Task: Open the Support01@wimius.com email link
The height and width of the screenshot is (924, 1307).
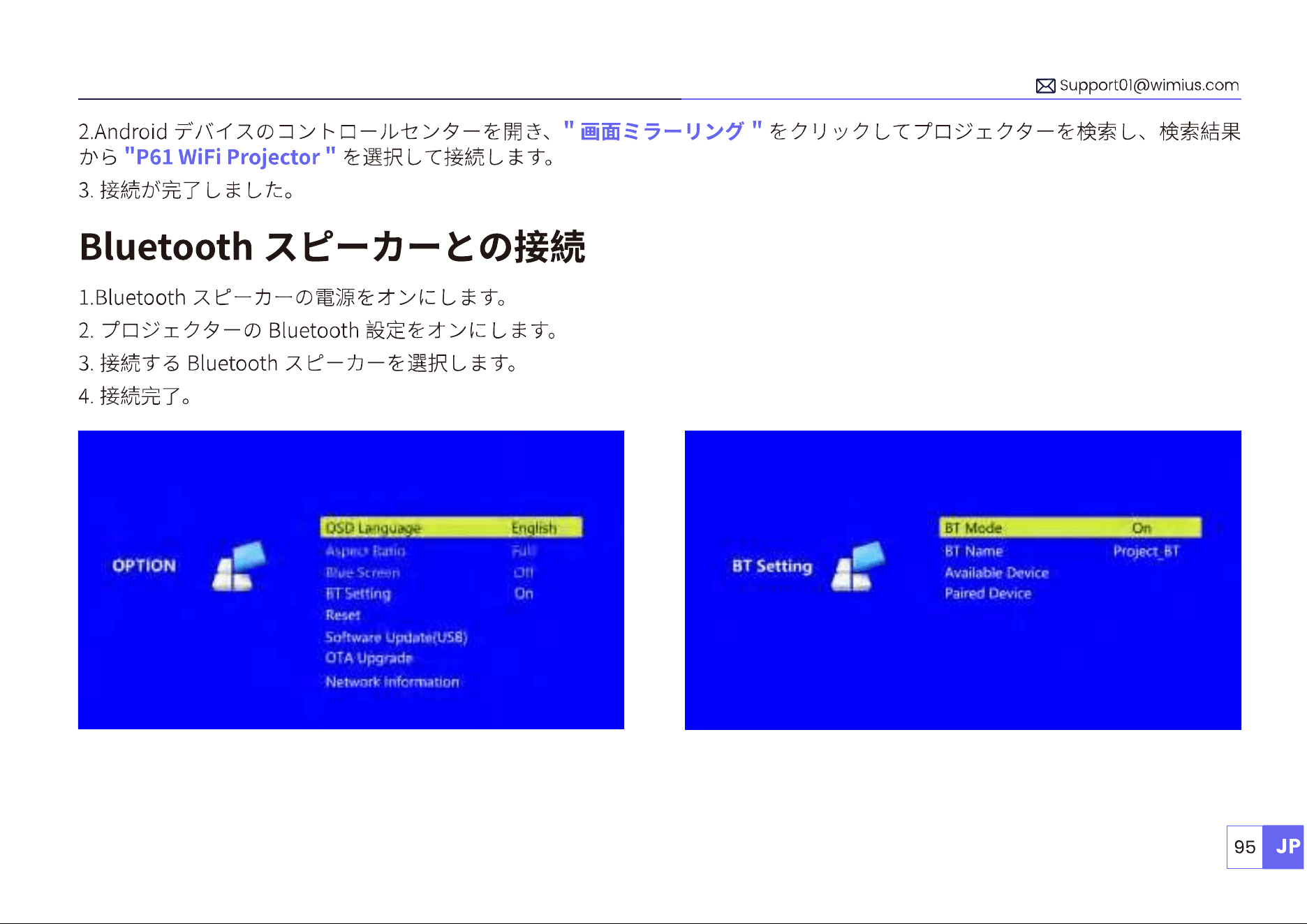Action: [x=1149, y=85]
